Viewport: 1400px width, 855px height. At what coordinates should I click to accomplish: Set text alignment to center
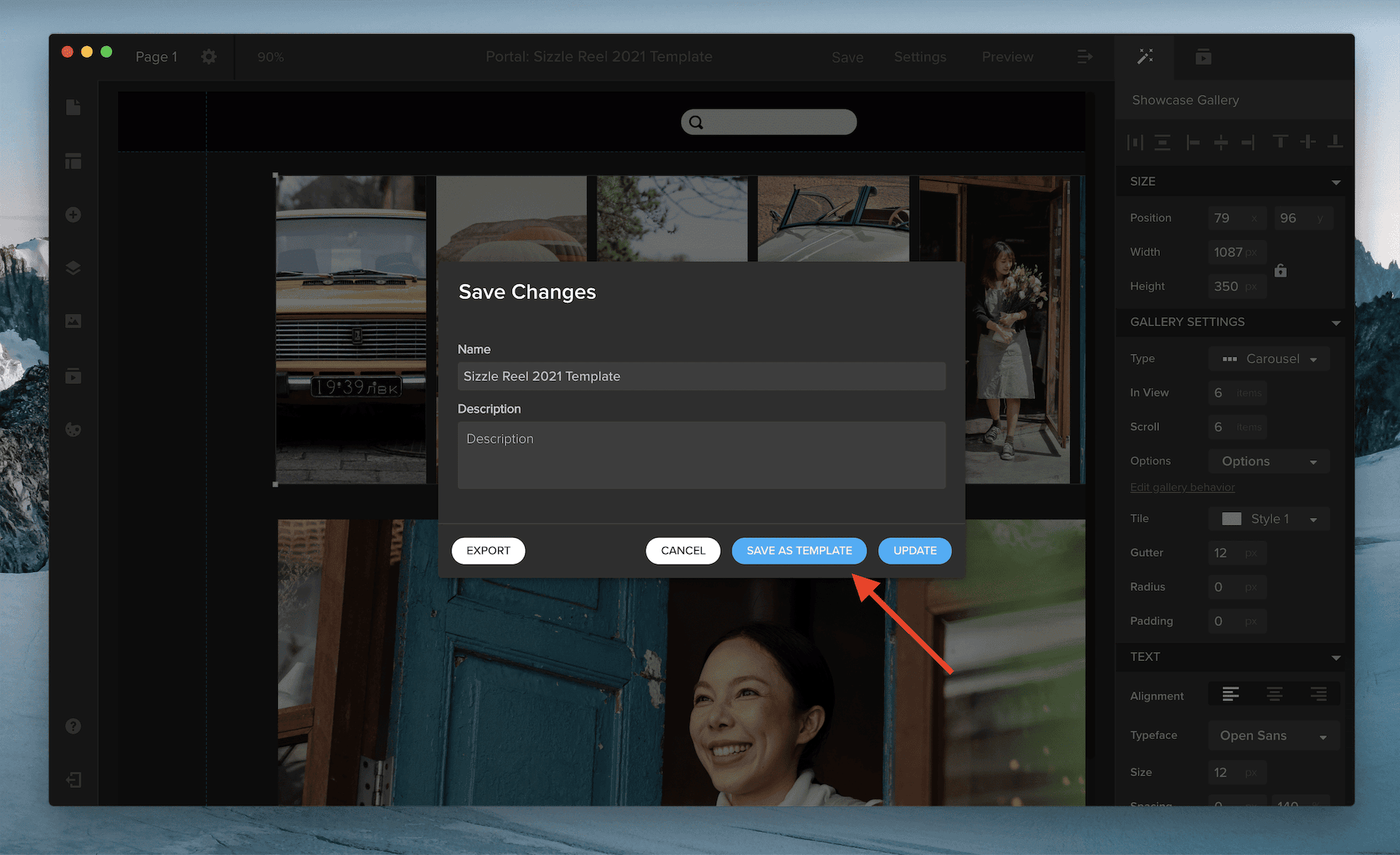click(1275, 694)
